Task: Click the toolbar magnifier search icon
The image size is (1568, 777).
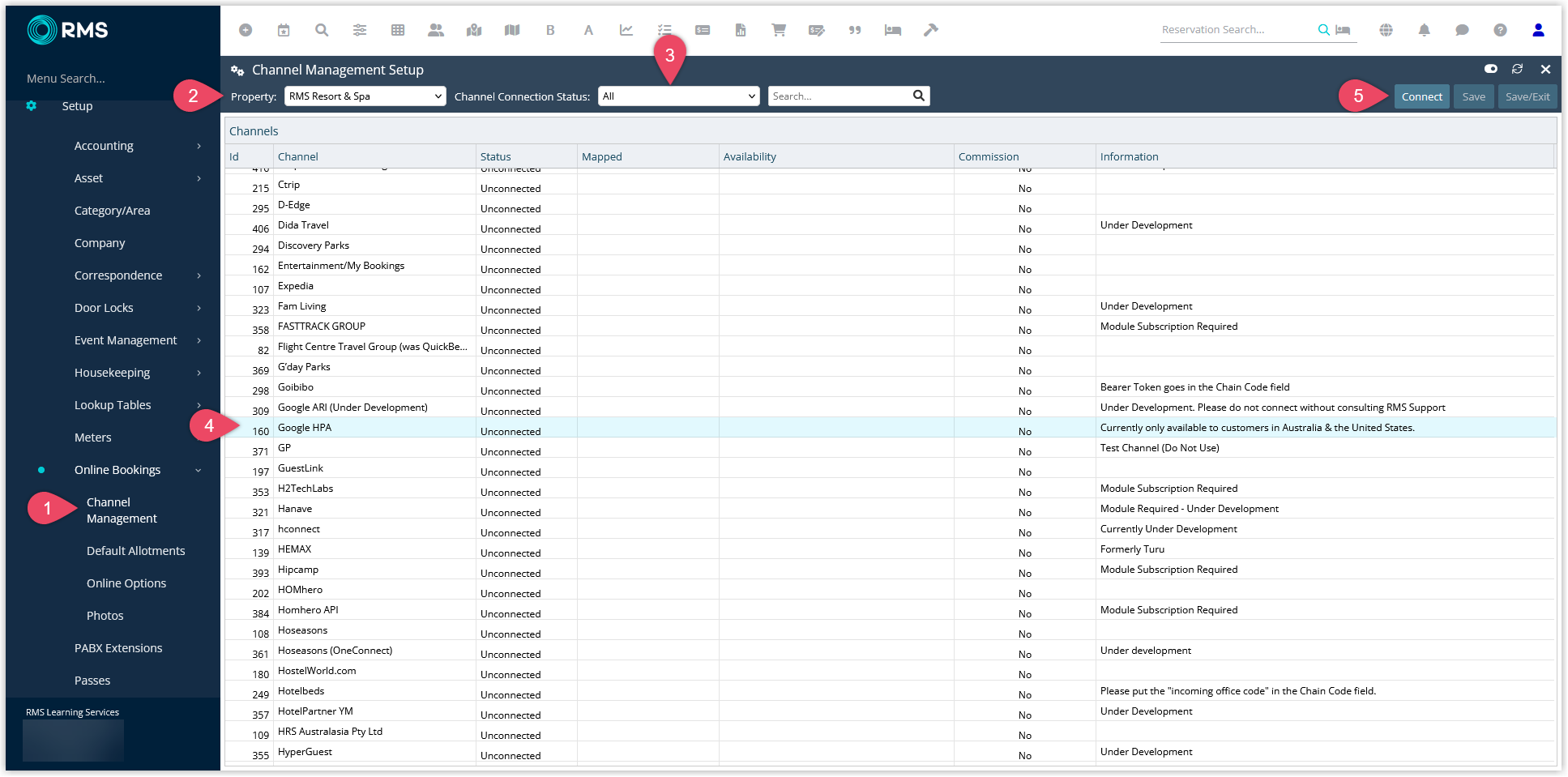Action: pos(322,30)
